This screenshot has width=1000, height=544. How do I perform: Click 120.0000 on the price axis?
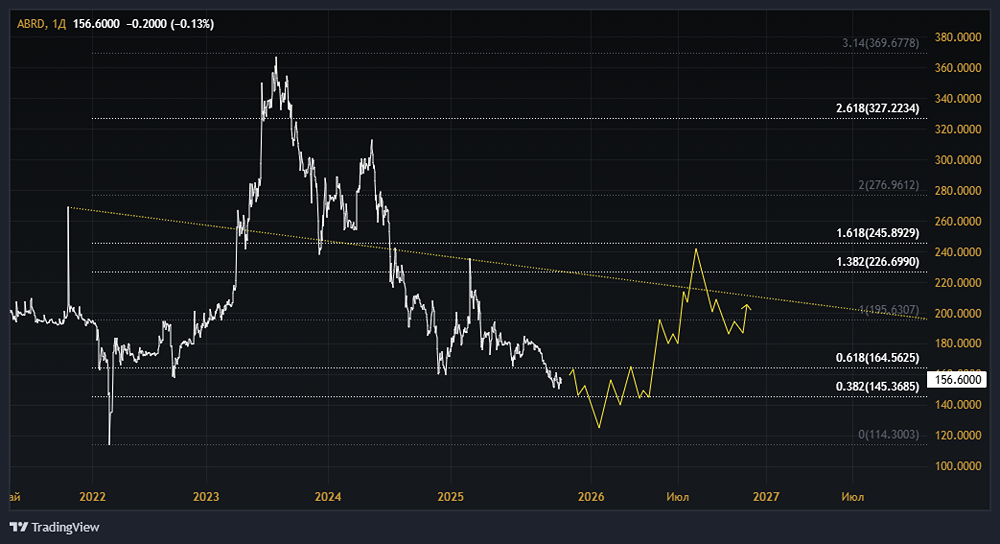pyautogui.click(x=958, y=435)
